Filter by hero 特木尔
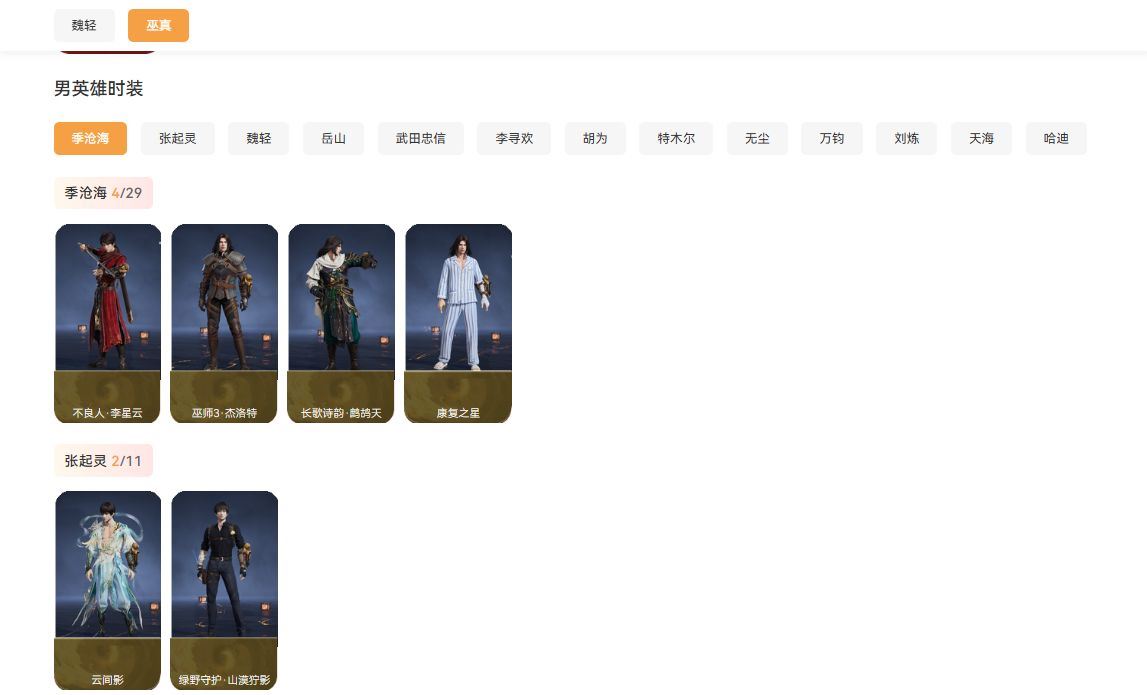1147x695 pixels. click(676, 138)
